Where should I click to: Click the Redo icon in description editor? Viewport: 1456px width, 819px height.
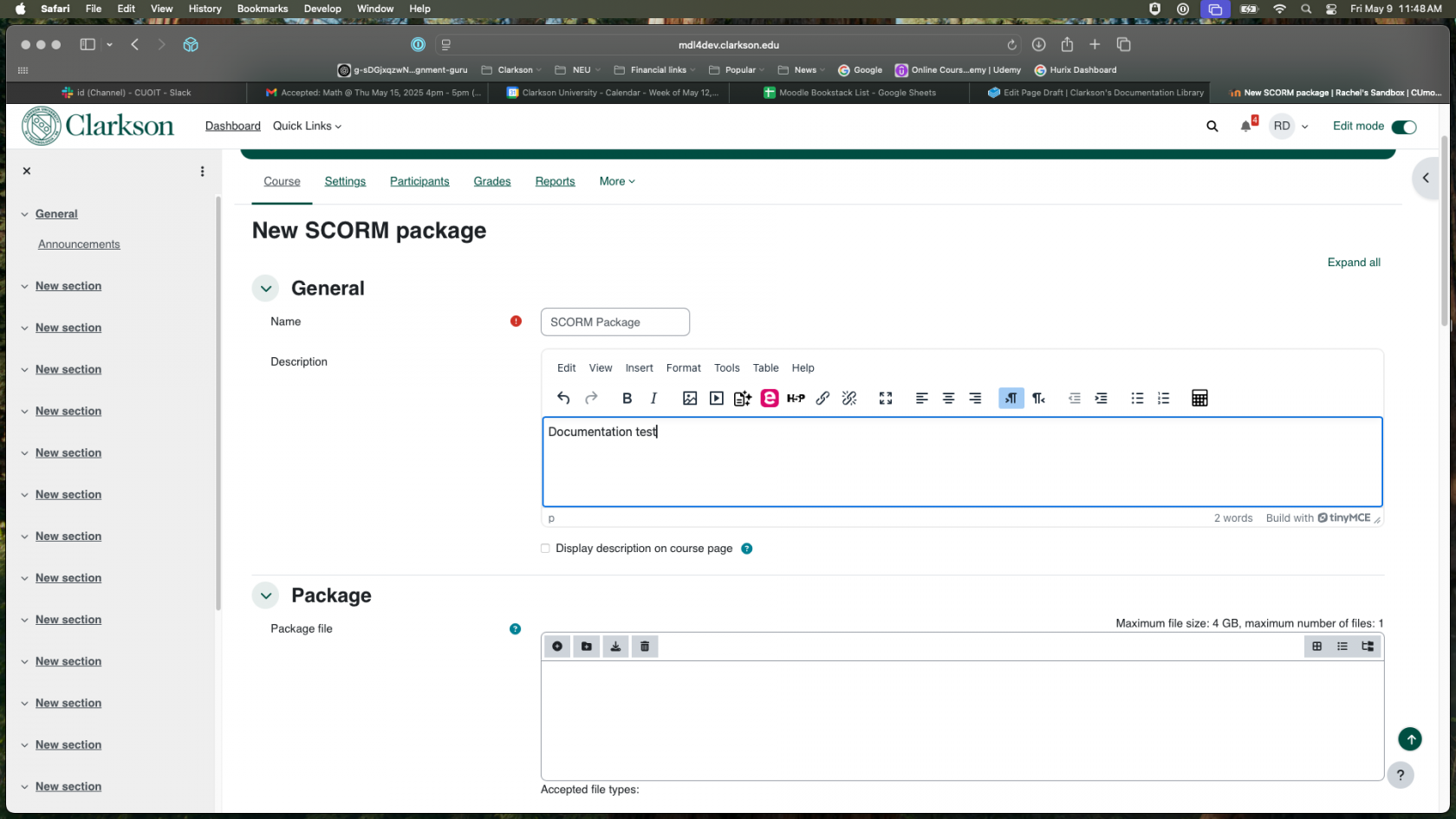tap(591, 398)
